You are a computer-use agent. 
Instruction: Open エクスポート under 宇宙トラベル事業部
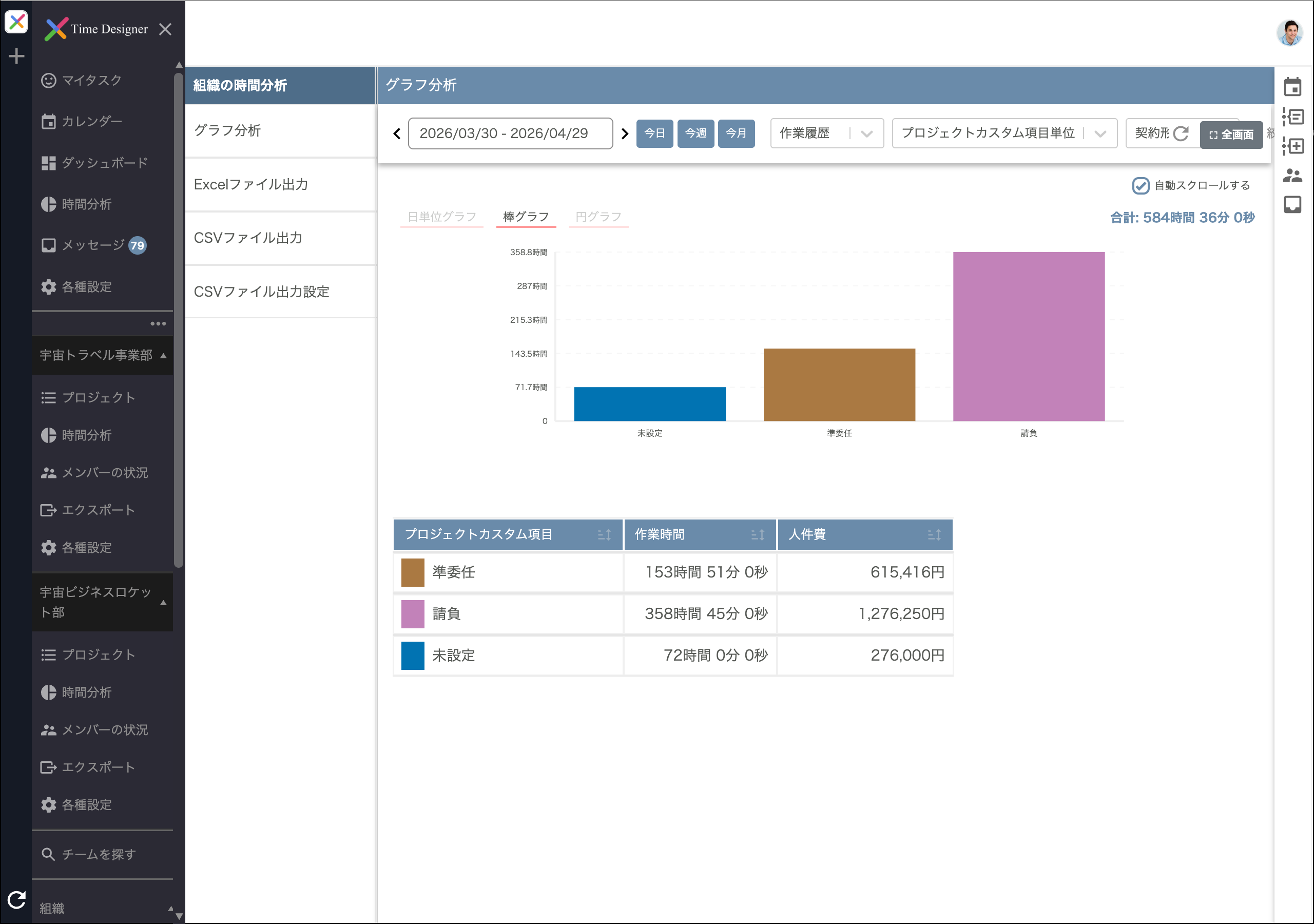103,510
